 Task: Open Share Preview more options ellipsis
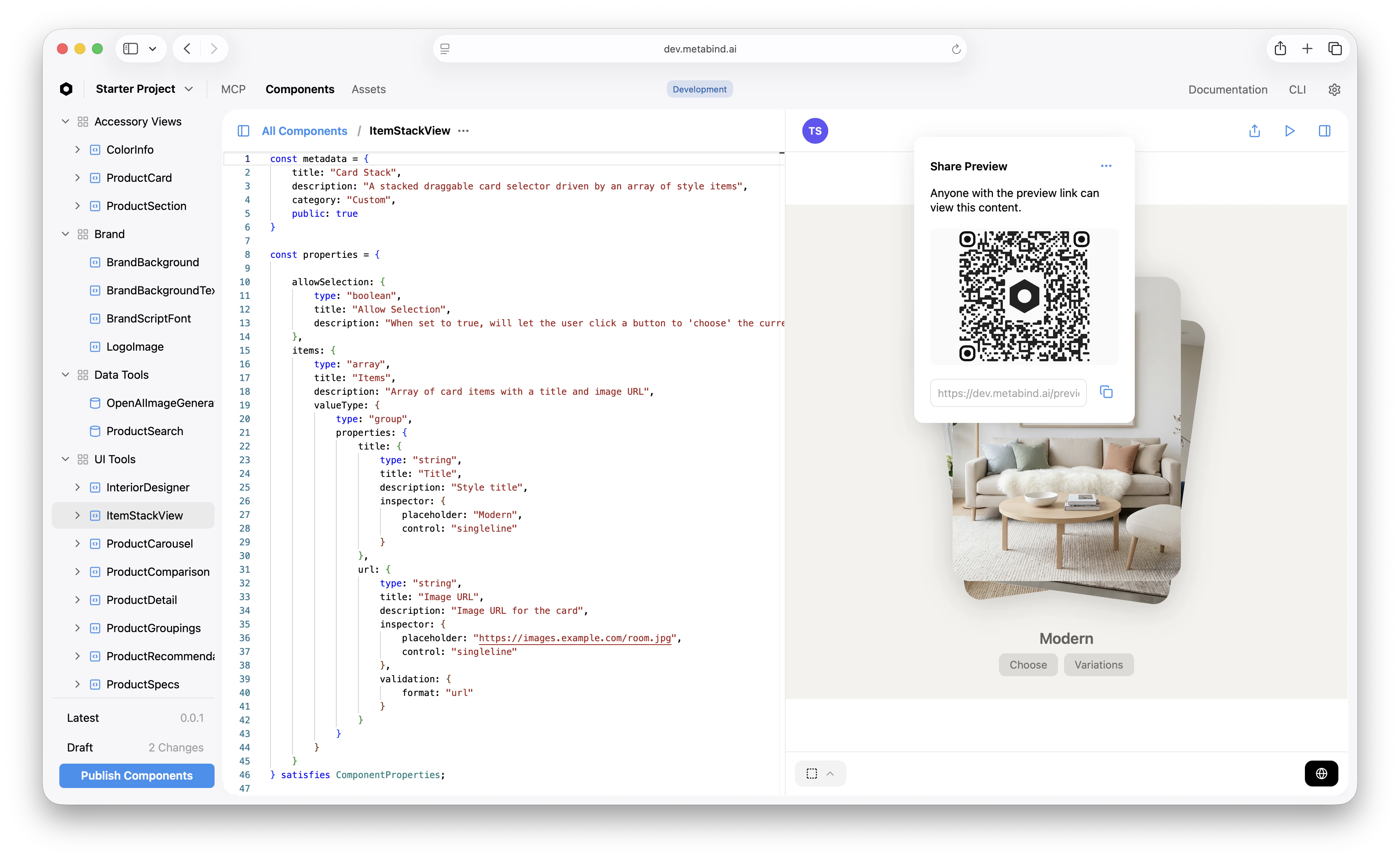click(1106, 166)
